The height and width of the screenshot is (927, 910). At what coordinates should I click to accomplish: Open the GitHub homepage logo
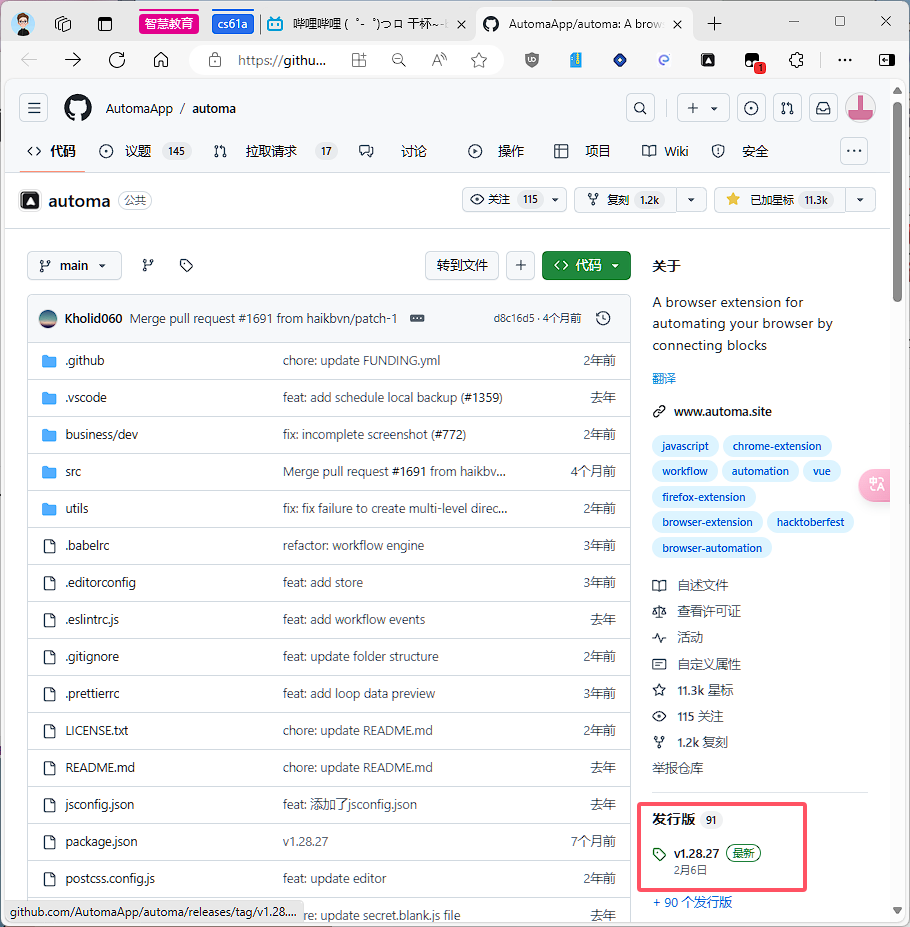77,108
